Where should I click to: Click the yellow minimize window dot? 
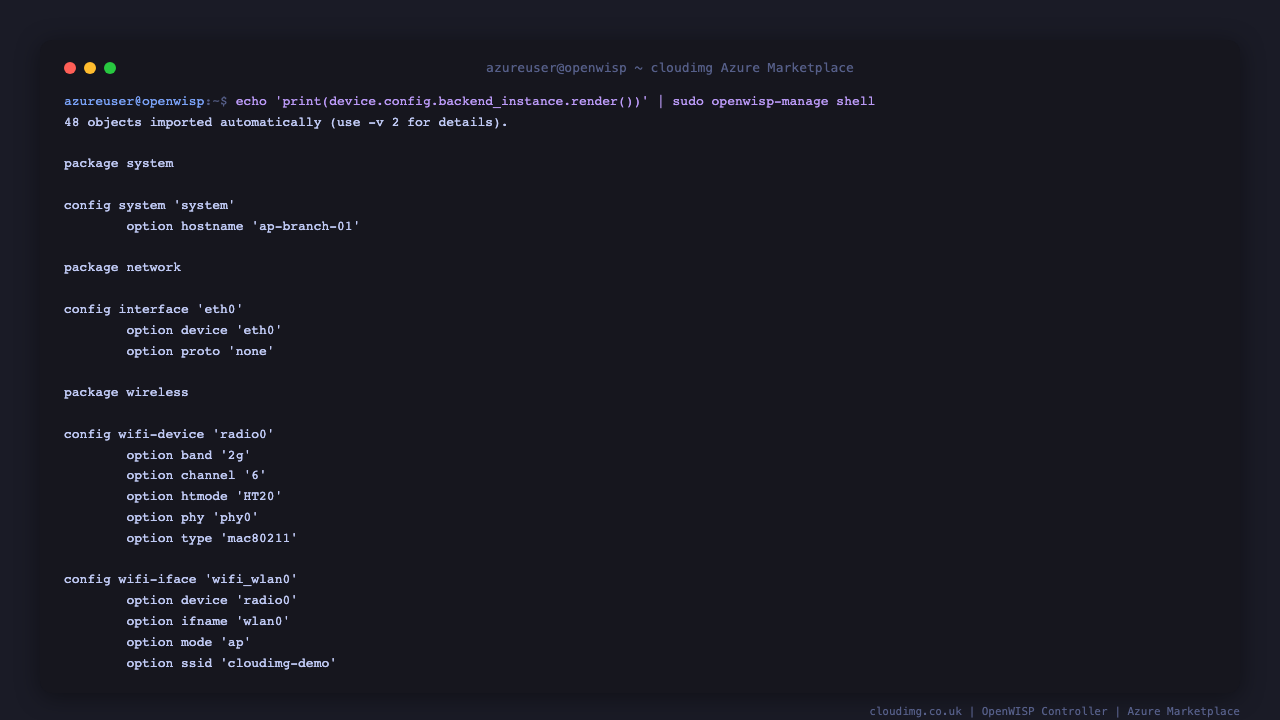coord(90,68)
